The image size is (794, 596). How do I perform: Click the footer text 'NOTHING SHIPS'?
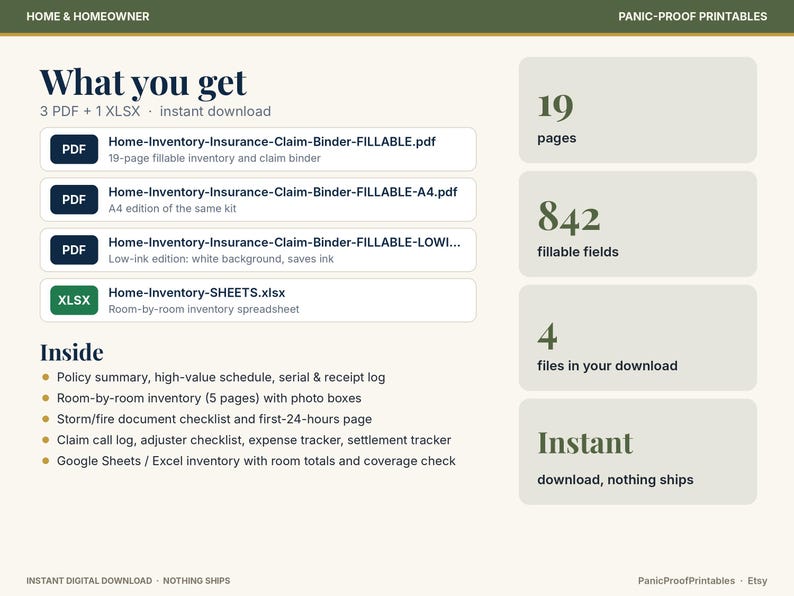[196, 581]
